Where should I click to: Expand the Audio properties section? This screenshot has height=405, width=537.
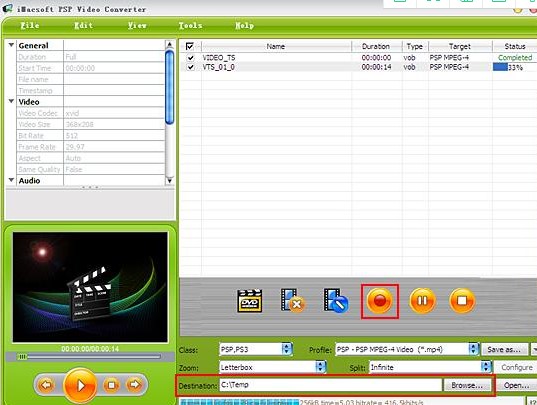pyautogui.click(x=11, y=180)
